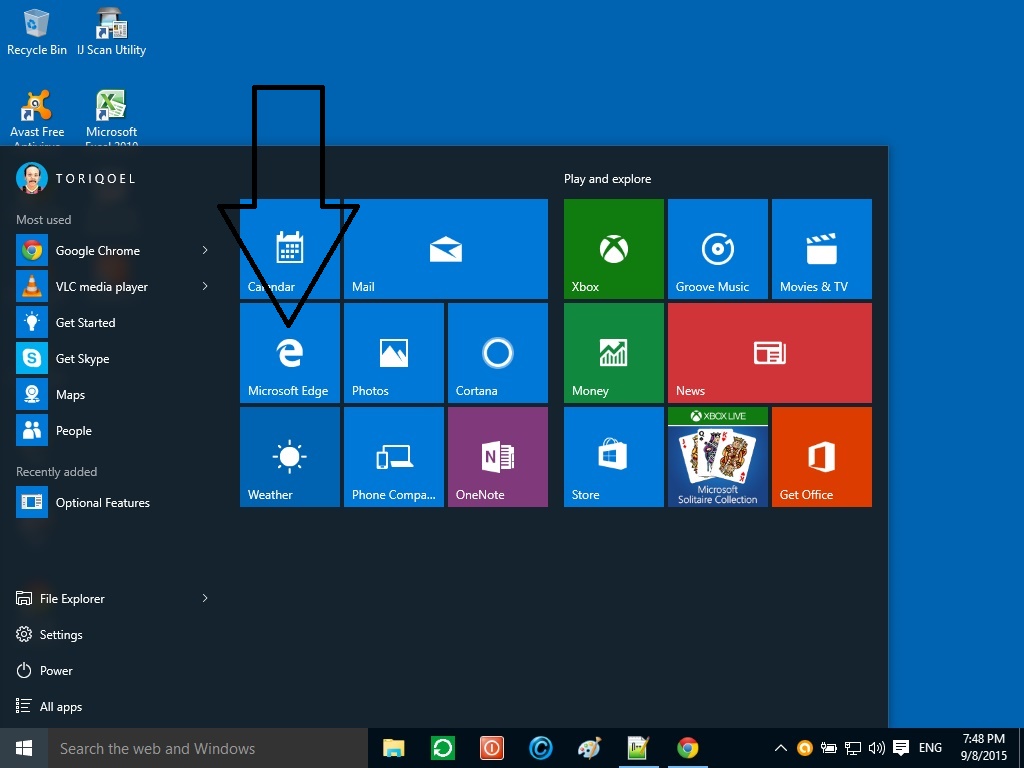The width and height of the screenshot is (1024, 768).
Task: Open the Paint palette app on taskbar
Action: pyautogui.click(x=590, y=748)
